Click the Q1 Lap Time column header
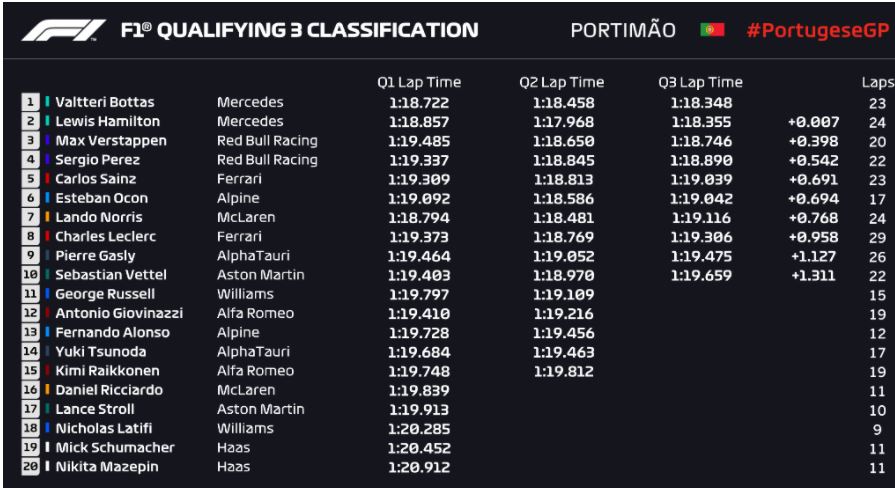Screen dimensions: 895x488 419,83
